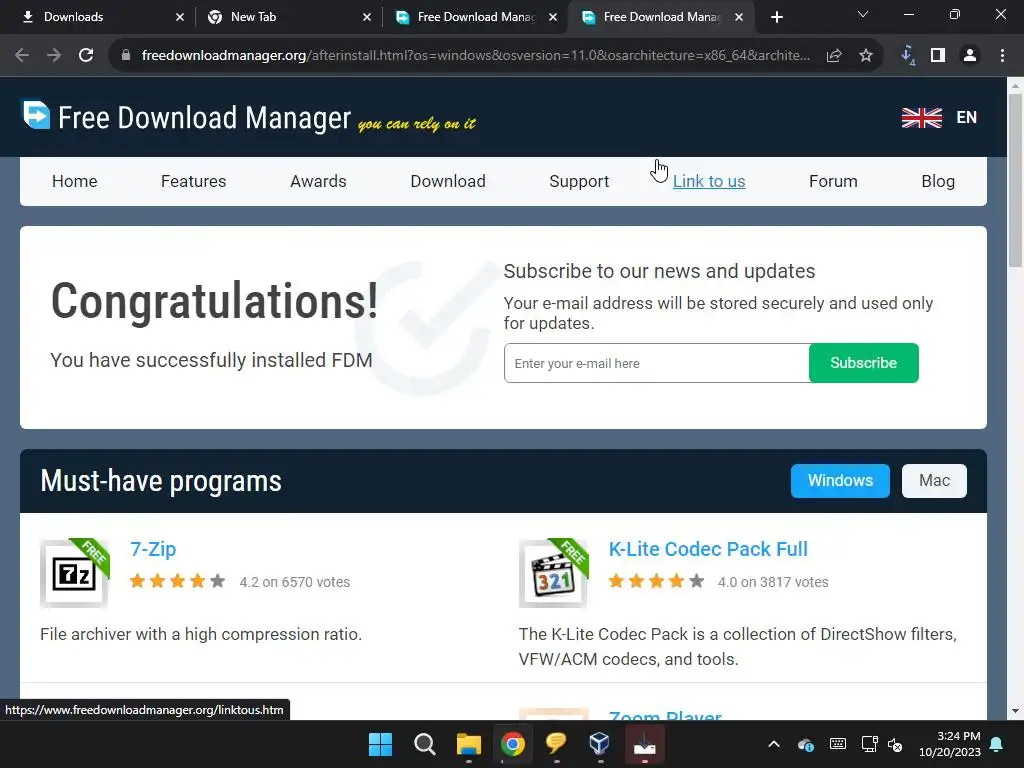Open the Download page

[448, 181]
